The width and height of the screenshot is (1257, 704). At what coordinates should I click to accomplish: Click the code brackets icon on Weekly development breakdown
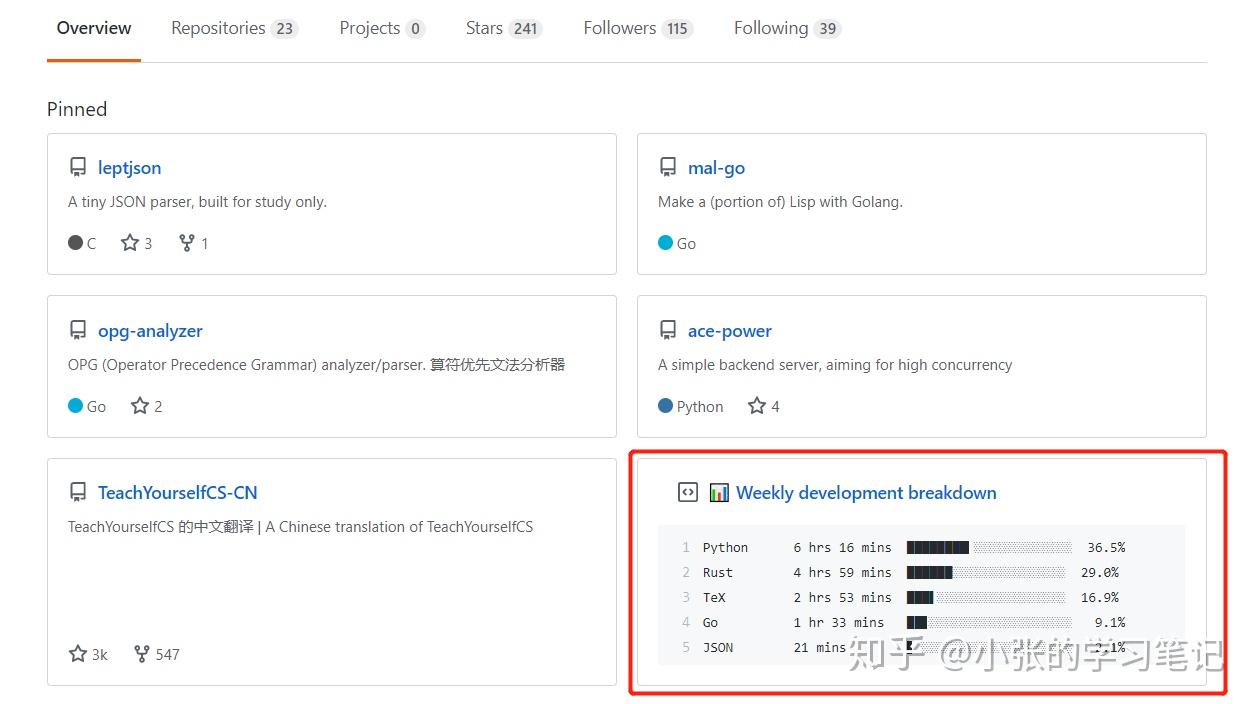pos(687,492)
